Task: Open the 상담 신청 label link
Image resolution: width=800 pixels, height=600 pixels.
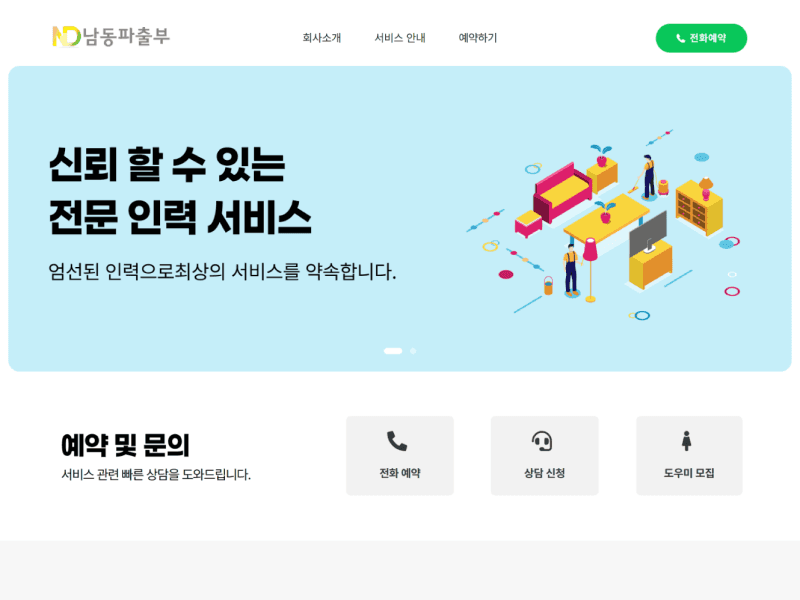Action: [x=544, y=473]
